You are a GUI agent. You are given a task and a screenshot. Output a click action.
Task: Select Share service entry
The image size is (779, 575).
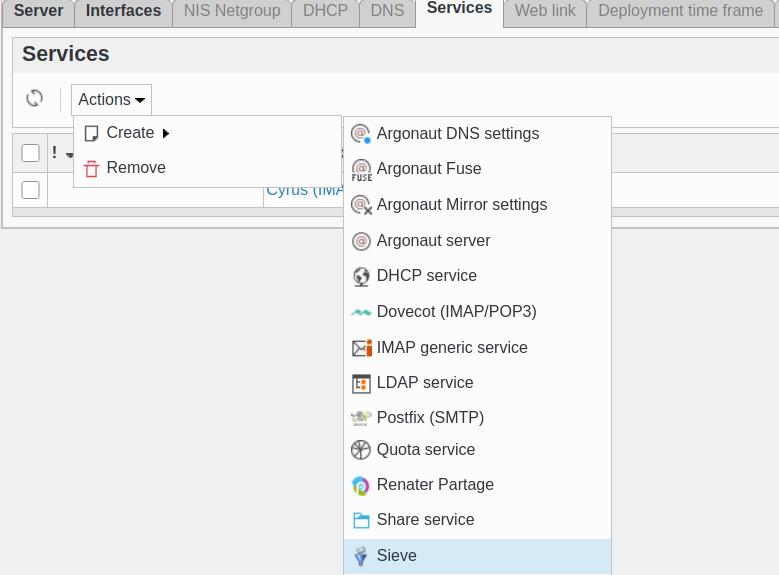pos(477,520)
